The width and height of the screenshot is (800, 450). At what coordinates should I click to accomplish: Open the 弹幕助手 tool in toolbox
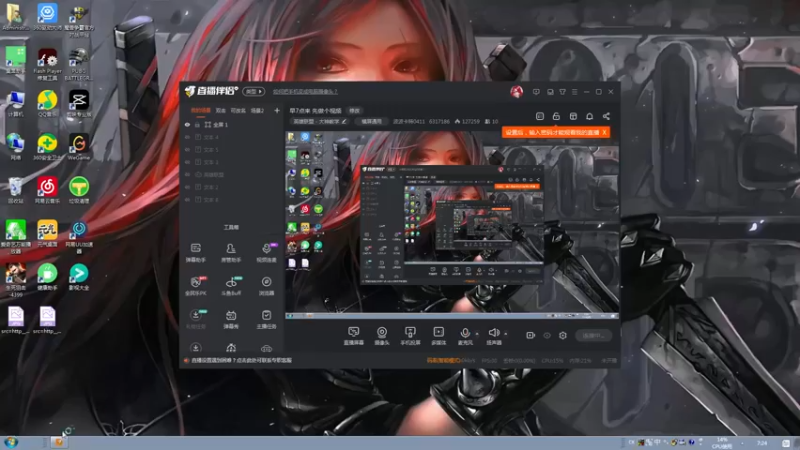tap(195, 252)
